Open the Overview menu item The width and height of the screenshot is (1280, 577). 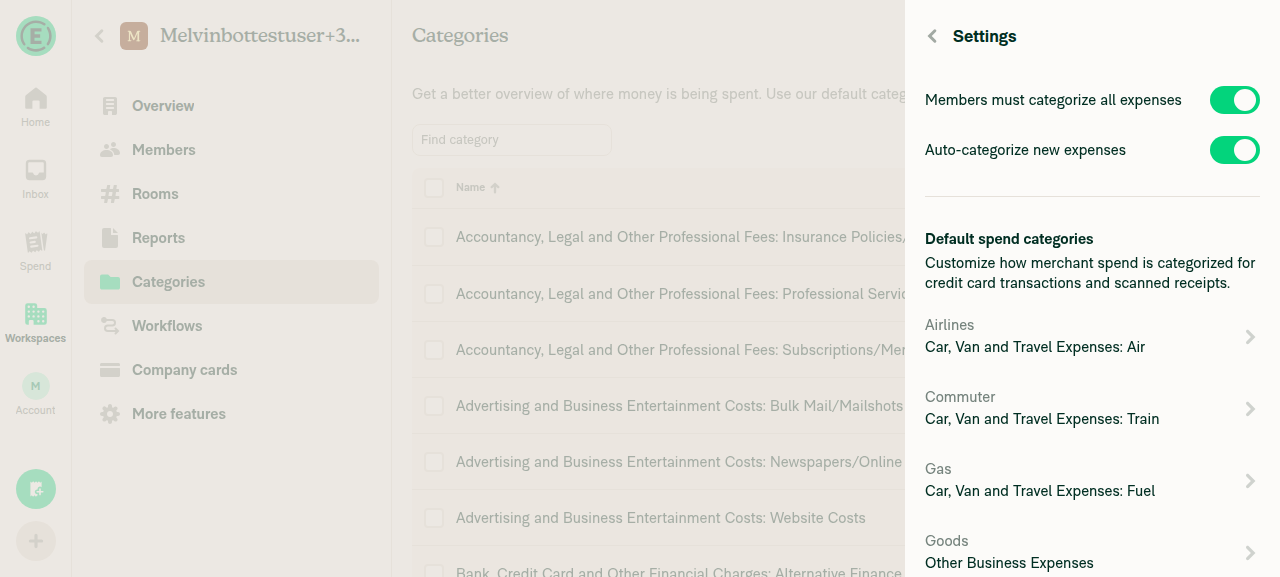coord(231,106)
